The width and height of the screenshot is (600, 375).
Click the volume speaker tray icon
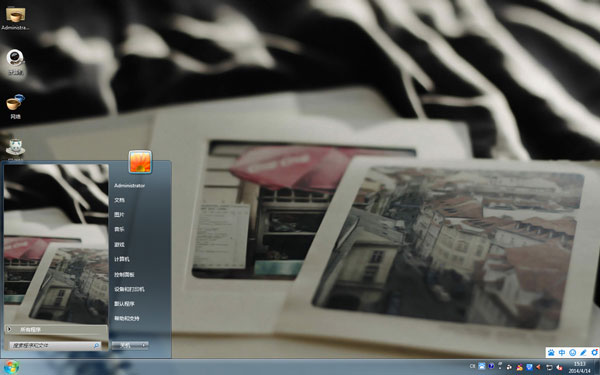(x=538, y=367)
